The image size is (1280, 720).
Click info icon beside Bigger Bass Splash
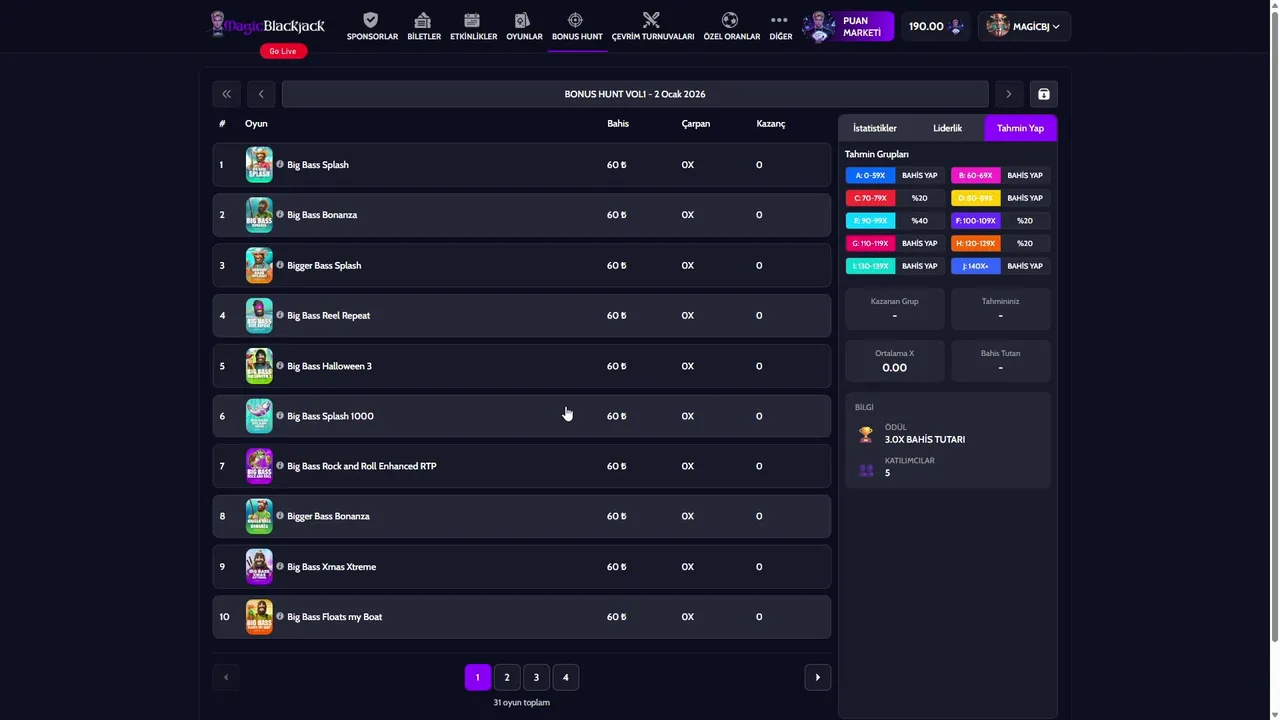[x=280, y=264]
